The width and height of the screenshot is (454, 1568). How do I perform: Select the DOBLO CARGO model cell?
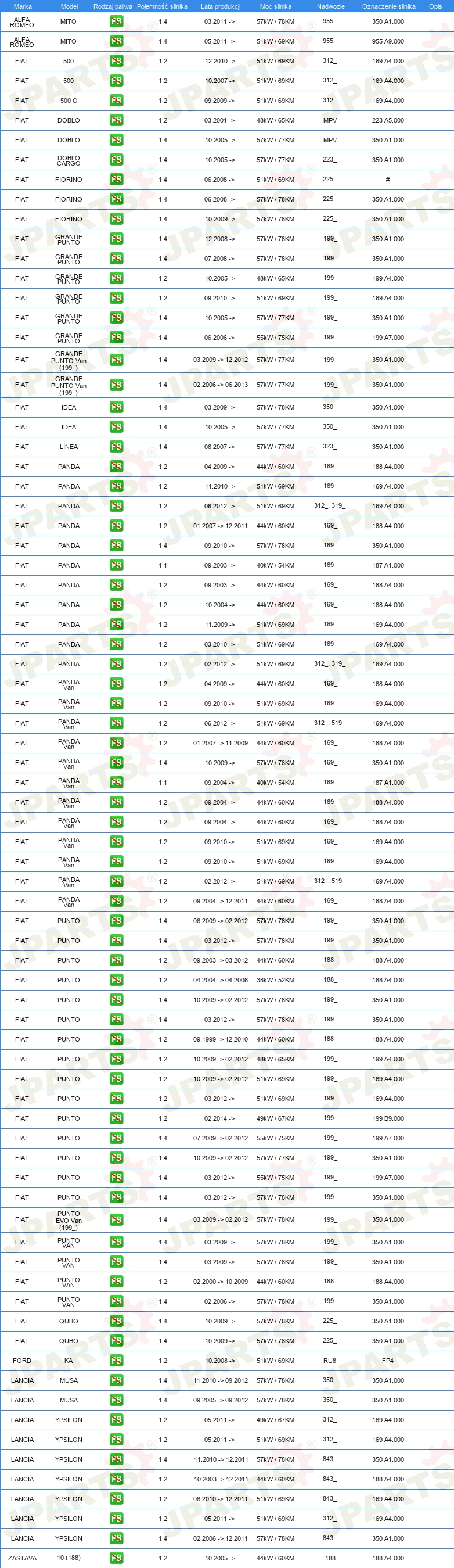pyautogui.click(x=69, y=160)
